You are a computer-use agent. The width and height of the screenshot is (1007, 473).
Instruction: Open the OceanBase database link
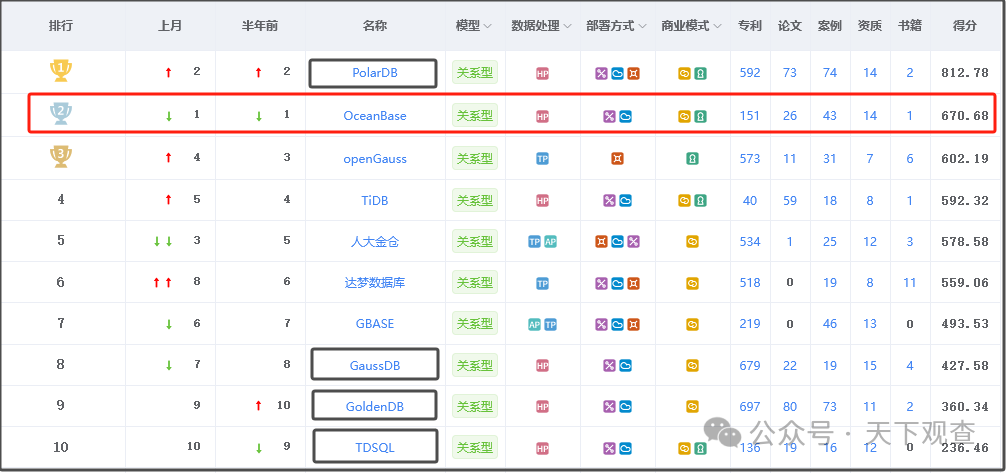375,116
